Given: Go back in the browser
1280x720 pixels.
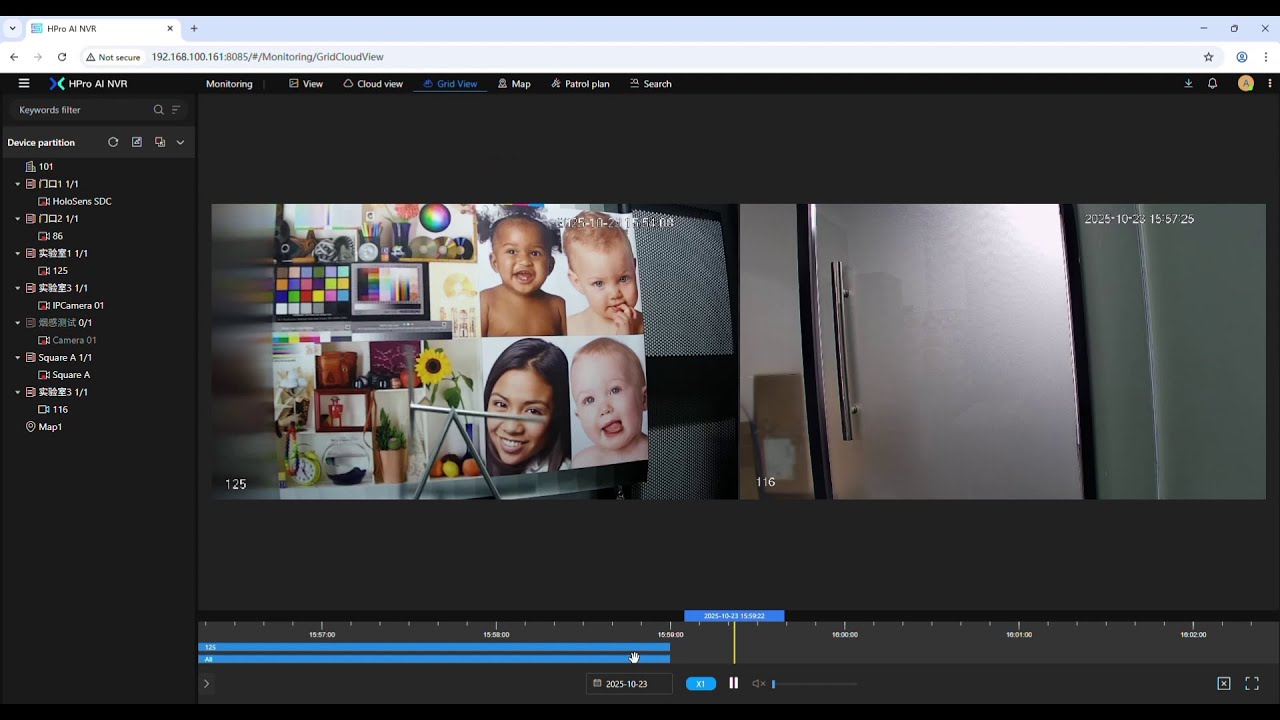Looking at the screenshot, I should pos(14,57).
